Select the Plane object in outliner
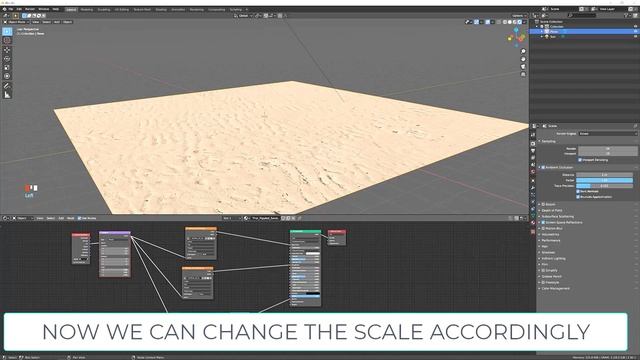Screen dimensions: 640x360 click(554, 31)
